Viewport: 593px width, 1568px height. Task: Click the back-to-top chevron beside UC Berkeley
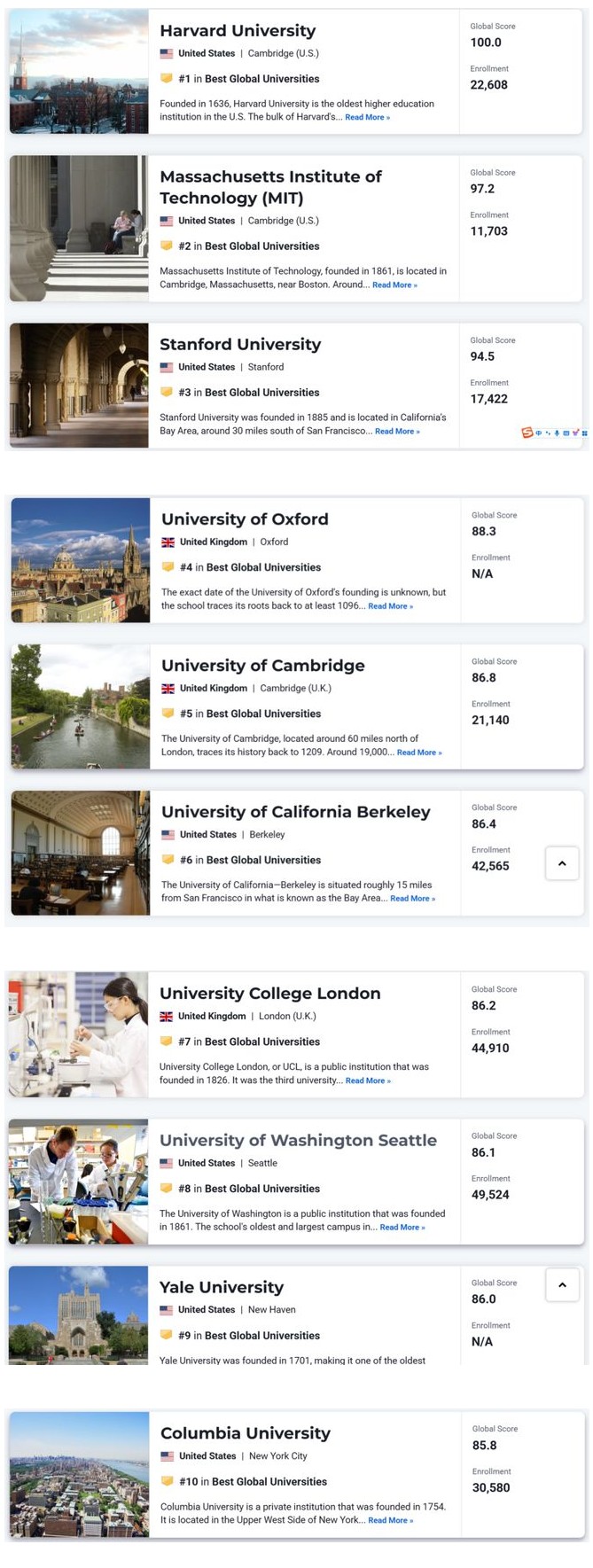pyautogui.click(x=562, y=863)
